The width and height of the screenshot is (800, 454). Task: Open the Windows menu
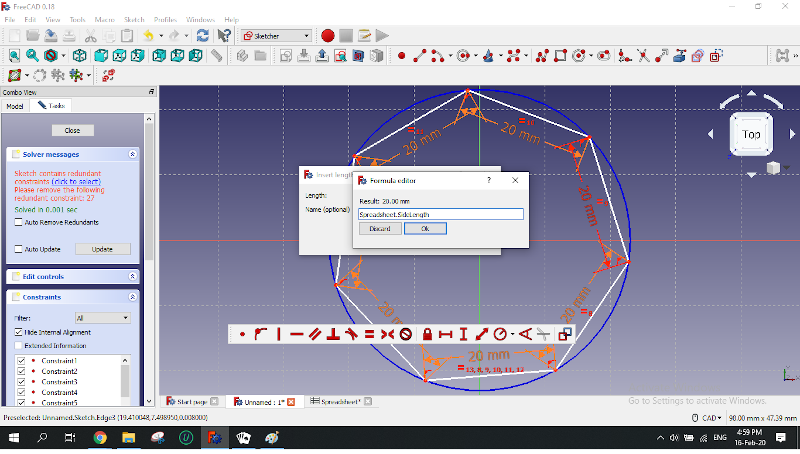[200, 19]
